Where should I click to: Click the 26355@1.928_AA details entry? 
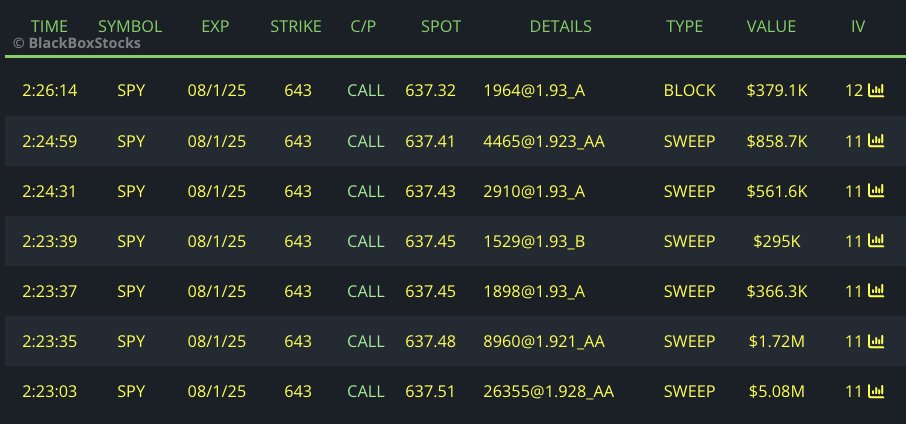coord(548,391)
